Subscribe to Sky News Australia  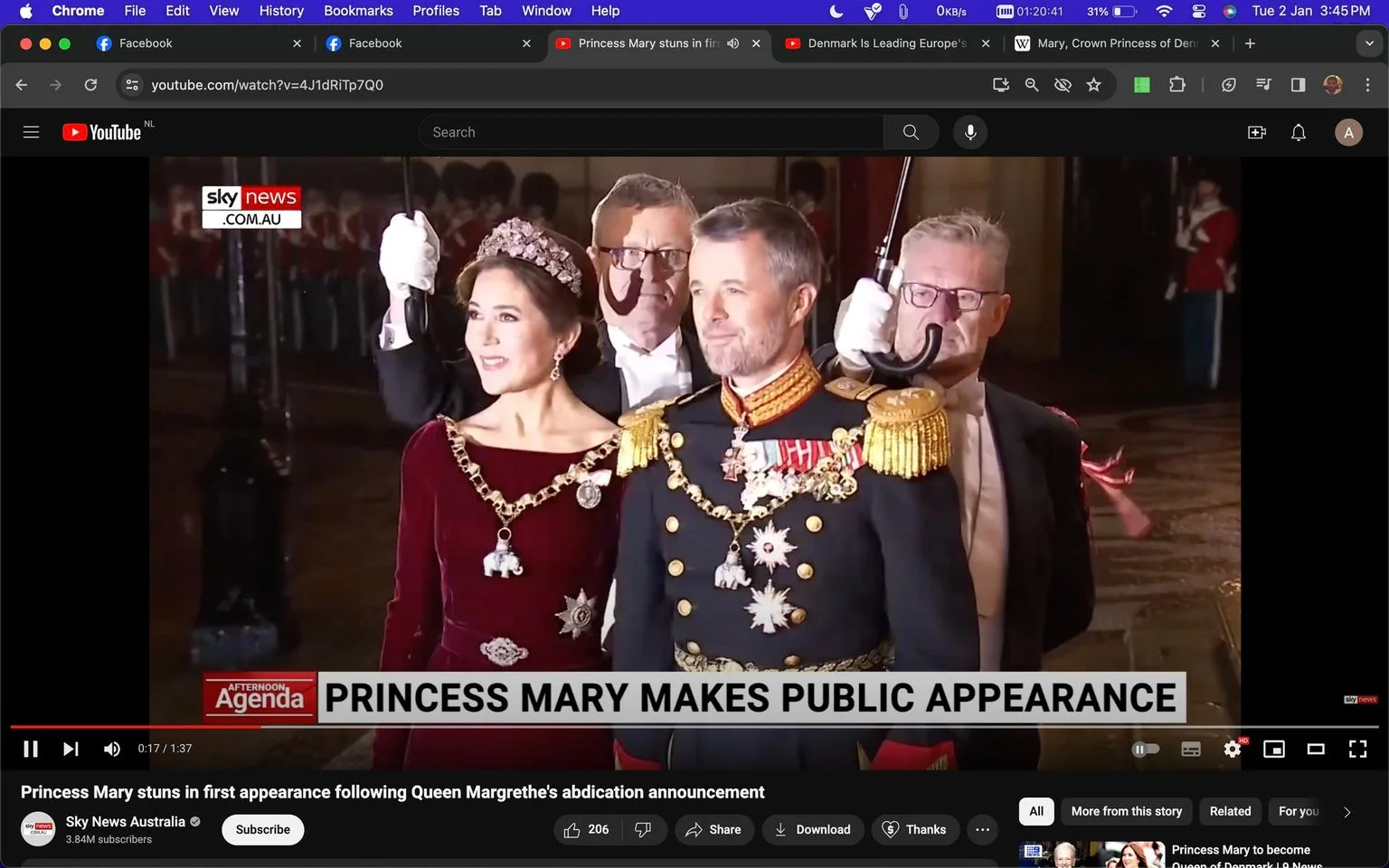click(x=263, y=830)
